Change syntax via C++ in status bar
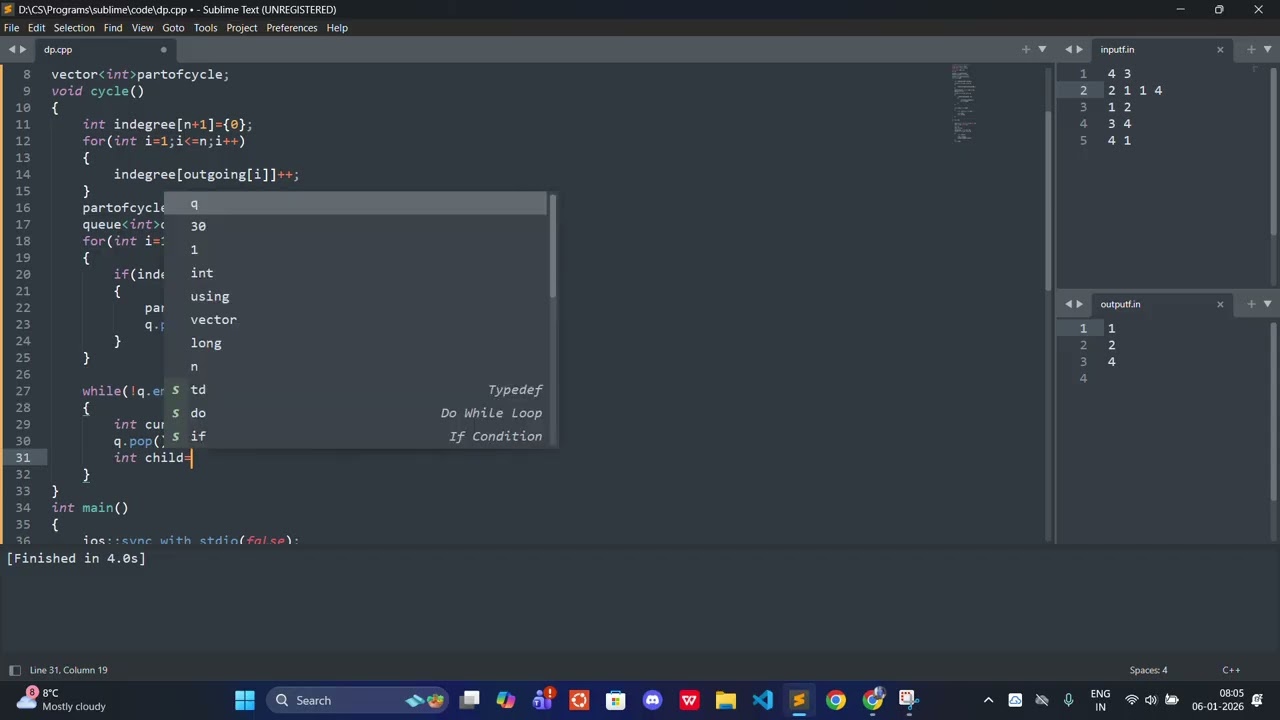Image resolution: width=1280 pixels, height=720 pixels. click(x=1231, y=670)
